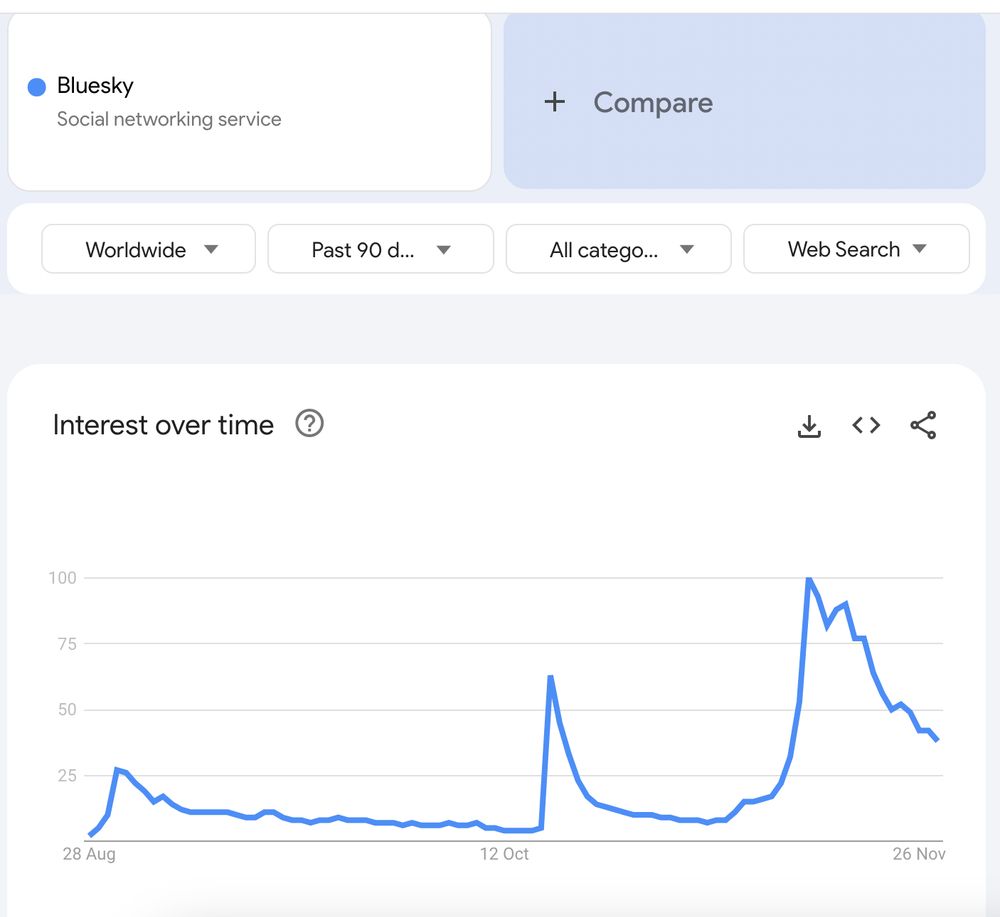This screenshot has height=917, width=1000.
Task: Click the 26 Nov axis label
Action: click(x=918, y=854)
